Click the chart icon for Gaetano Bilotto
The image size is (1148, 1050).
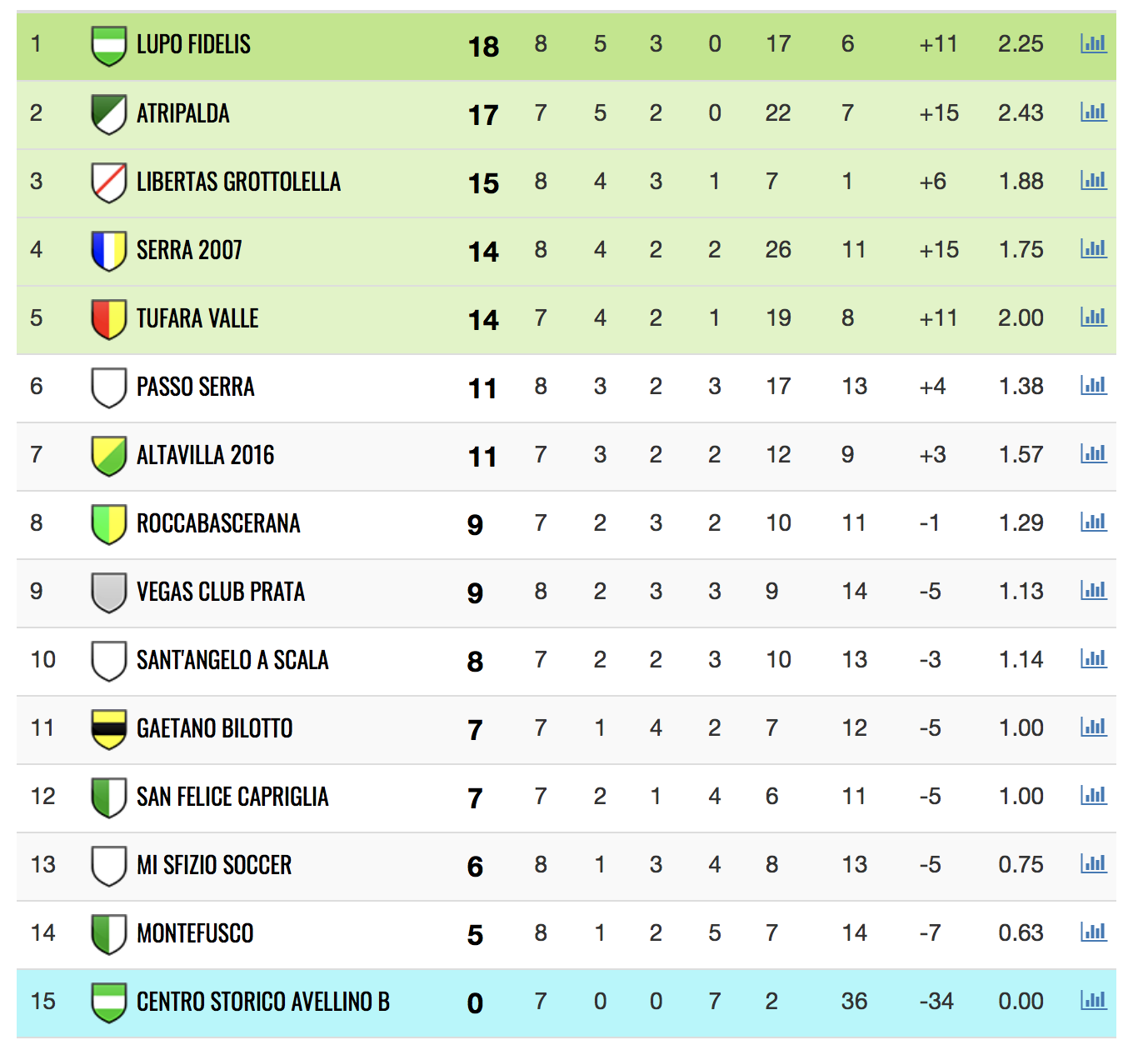1093,727
